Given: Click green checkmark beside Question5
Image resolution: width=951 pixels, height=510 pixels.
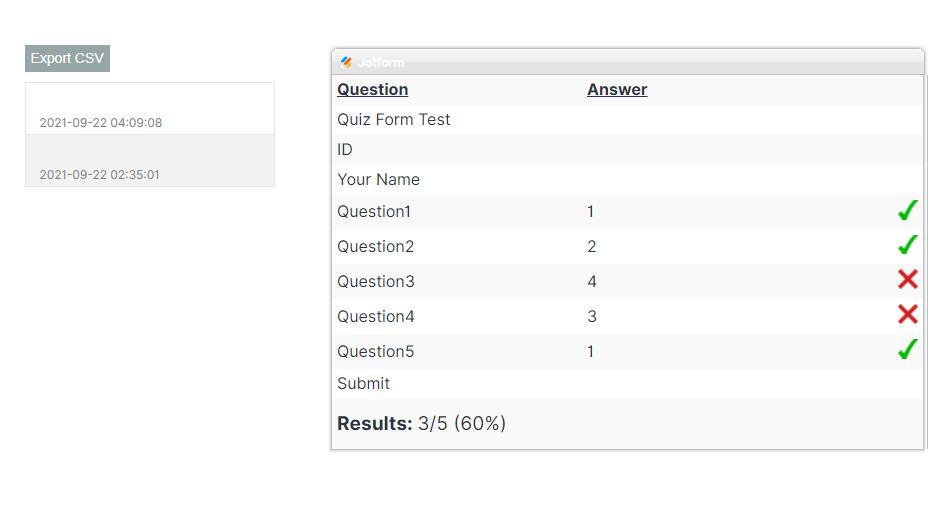Looking at the screenshot, I should tap(907, 351).
